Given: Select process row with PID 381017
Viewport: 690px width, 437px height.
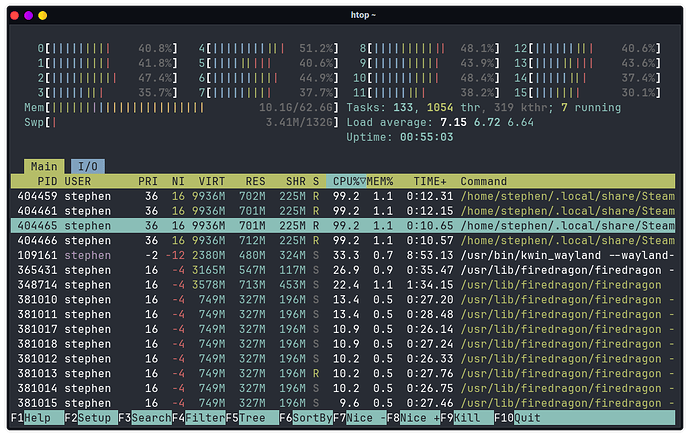Looking at the screenshot, I should point(343,329).
